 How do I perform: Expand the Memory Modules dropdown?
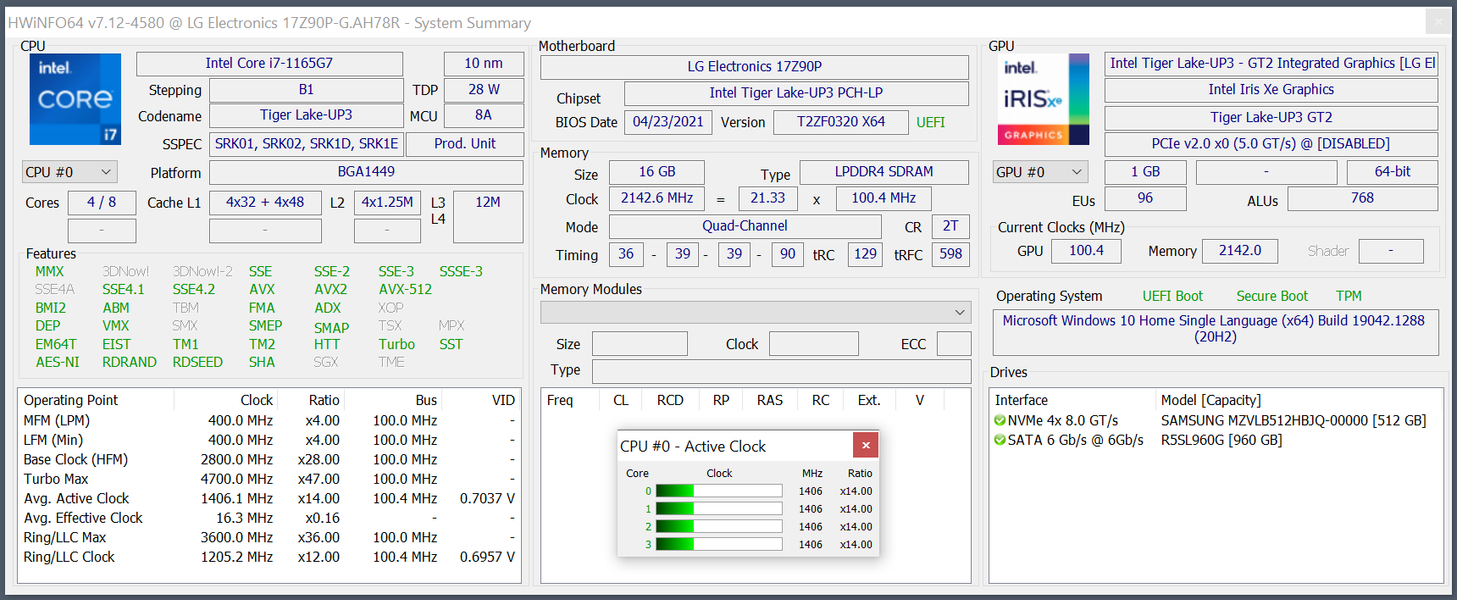(x=755, y=313)
